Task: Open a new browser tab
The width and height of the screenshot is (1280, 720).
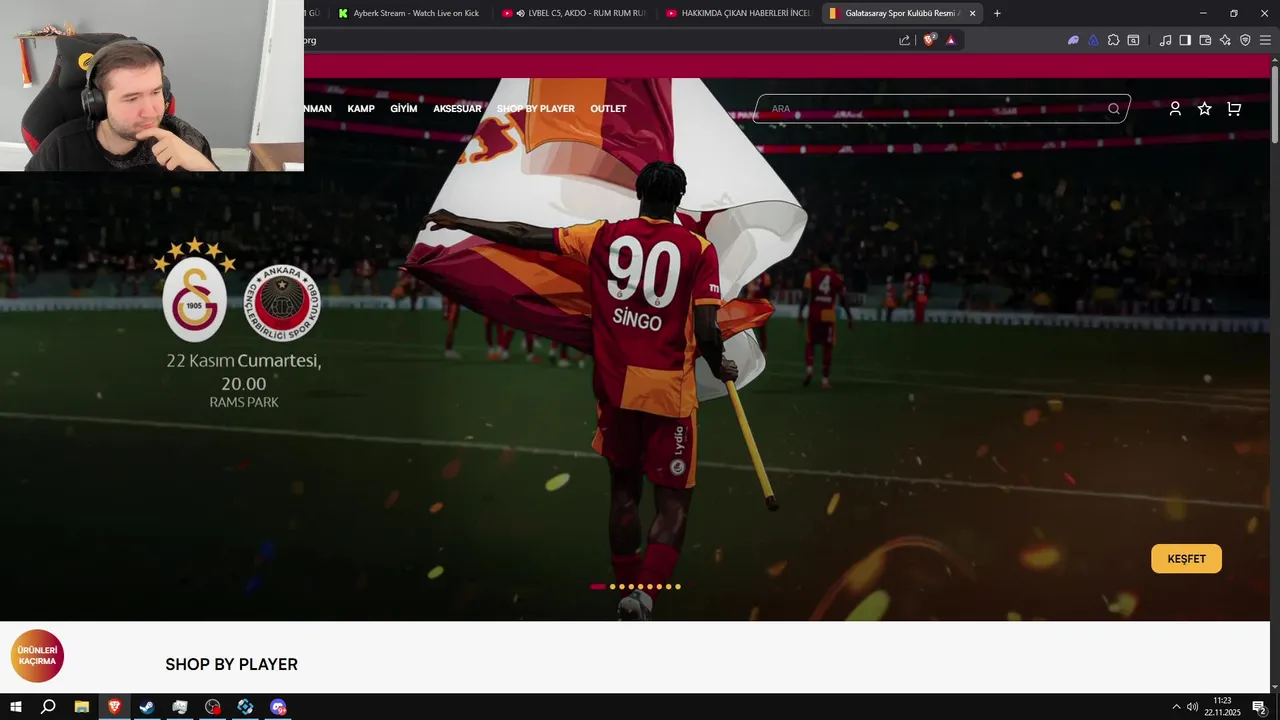Action: pos(997,13)
